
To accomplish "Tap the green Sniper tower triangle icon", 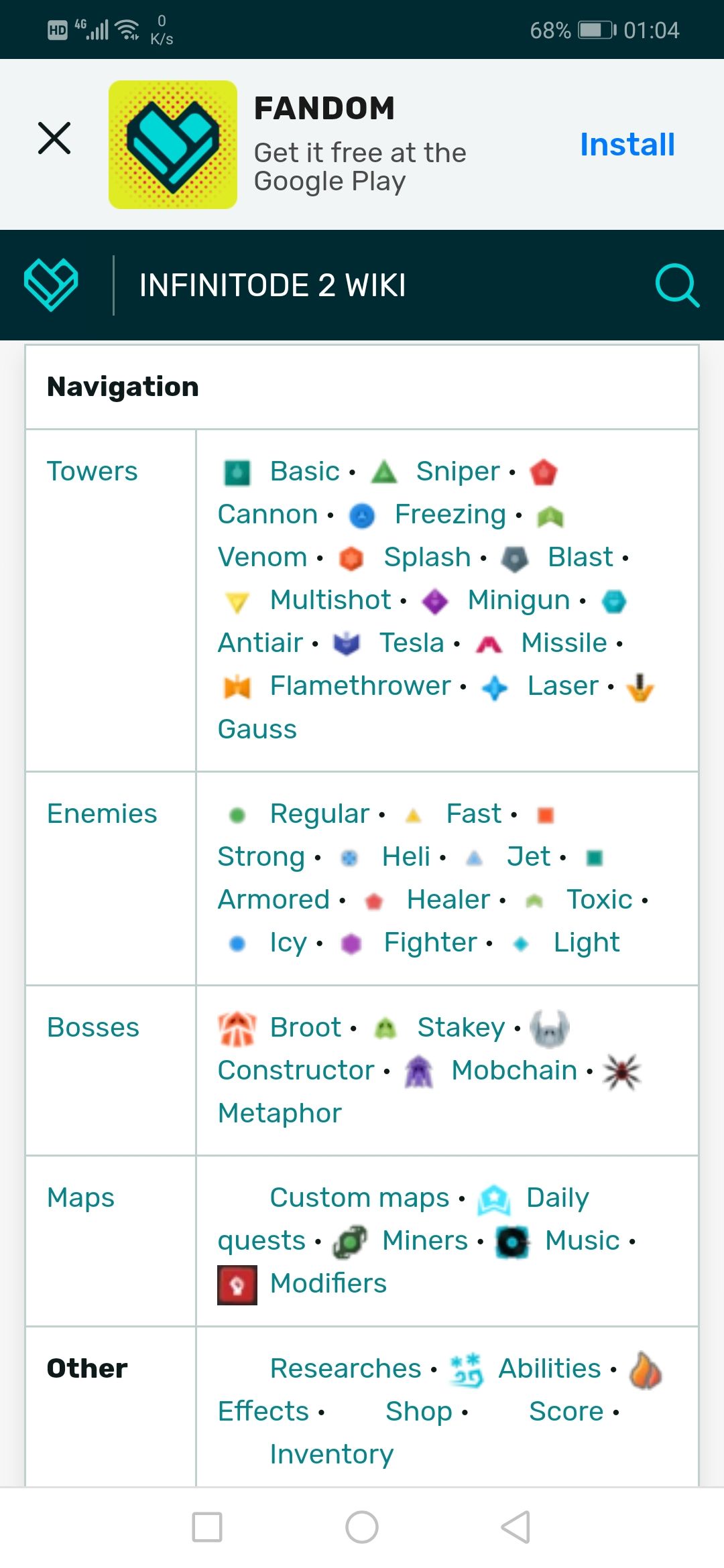I will click(x=384, y=472).
